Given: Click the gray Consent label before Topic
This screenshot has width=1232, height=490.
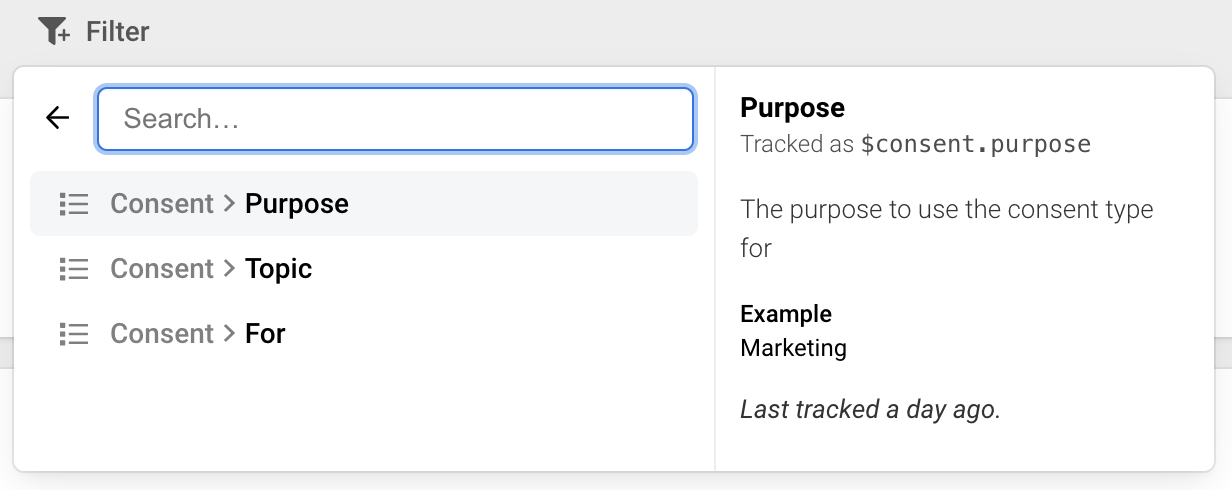Looking at the screenshot, I should tap(162, 269).
